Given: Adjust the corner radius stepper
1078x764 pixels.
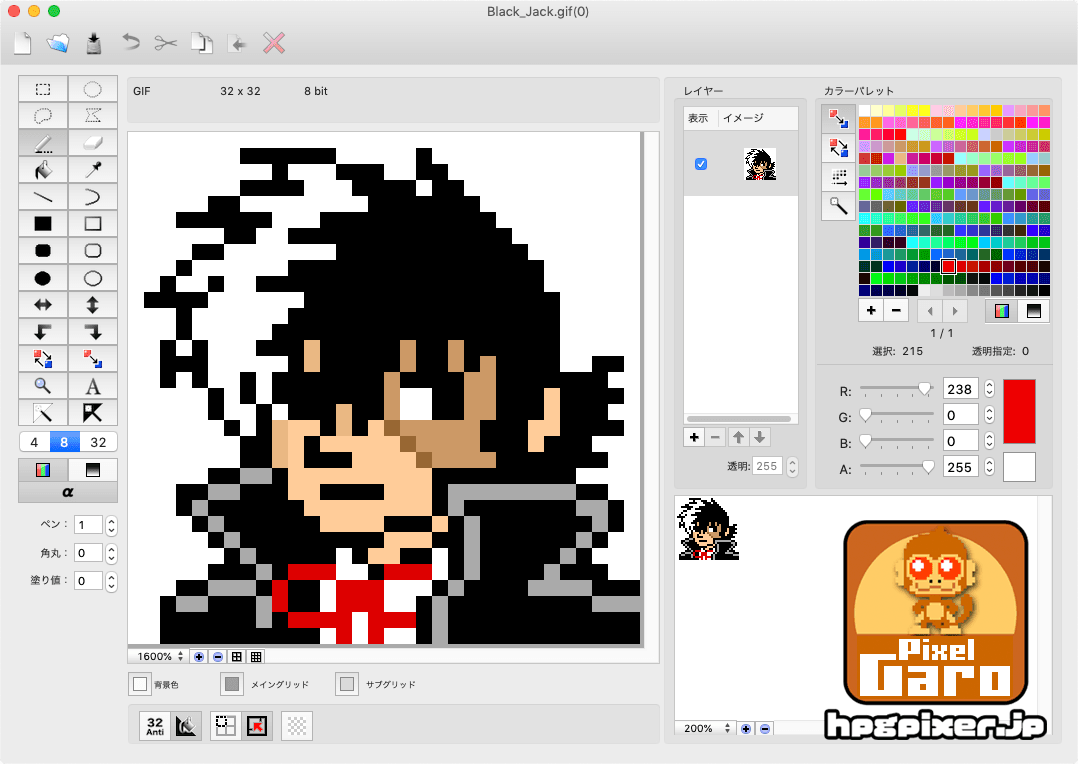Looking at the screenshot, I should coord(111,554).
